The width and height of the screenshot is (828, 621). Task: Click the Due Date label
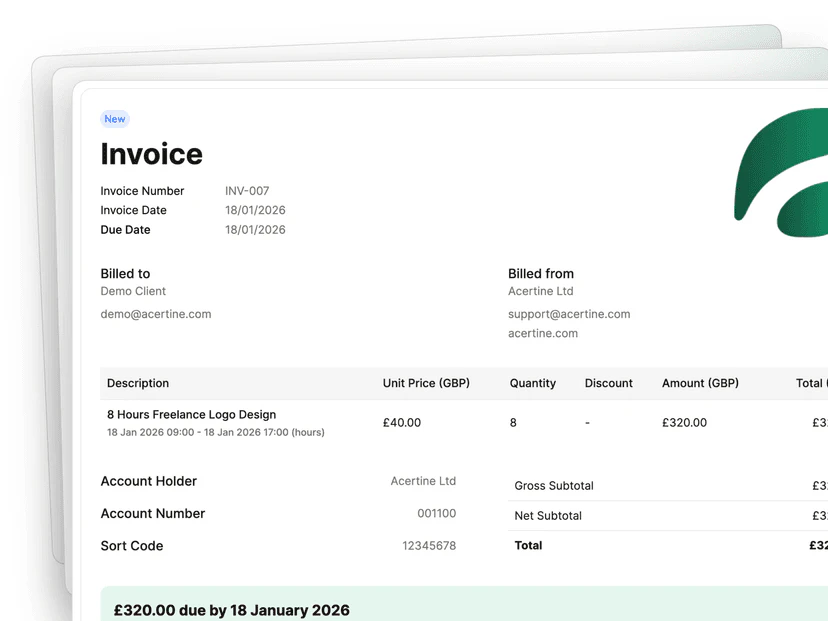[x=125, y=230]
